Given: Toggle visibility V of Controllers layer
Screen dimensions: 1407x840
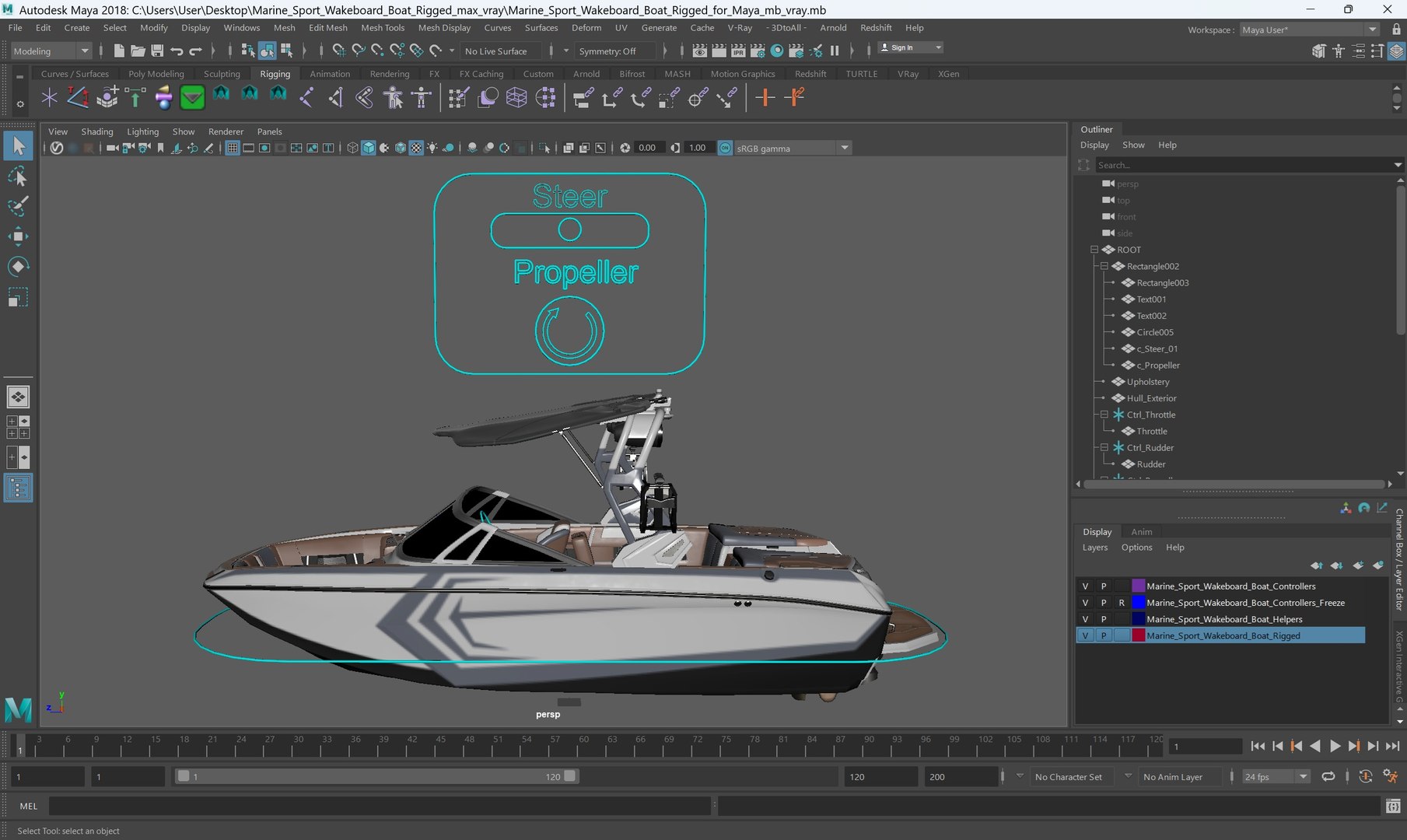Looking at the screenshot, I should (x=1085, y=586).
